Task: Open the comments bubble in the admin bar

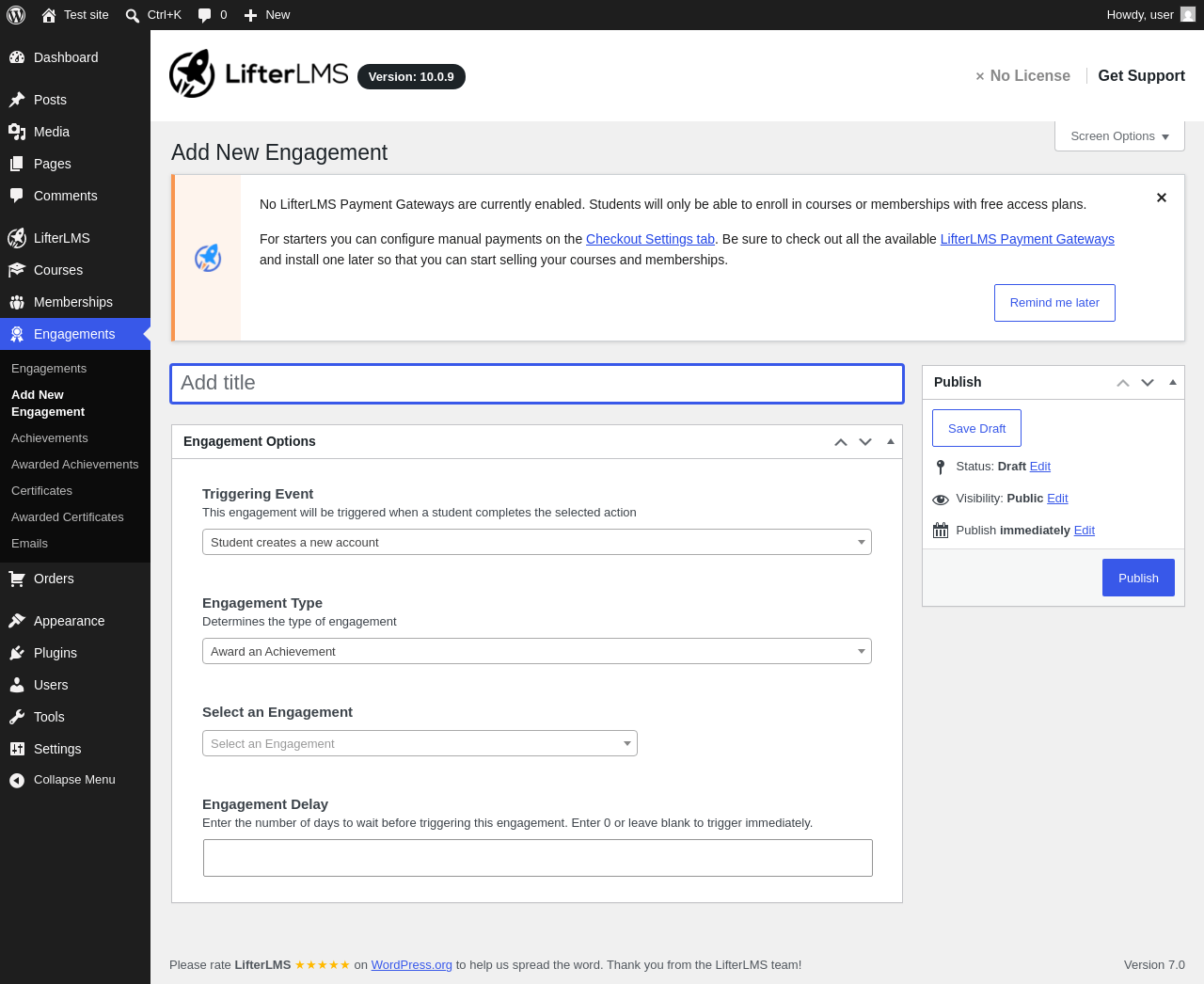Action: [x=204, y=15]
